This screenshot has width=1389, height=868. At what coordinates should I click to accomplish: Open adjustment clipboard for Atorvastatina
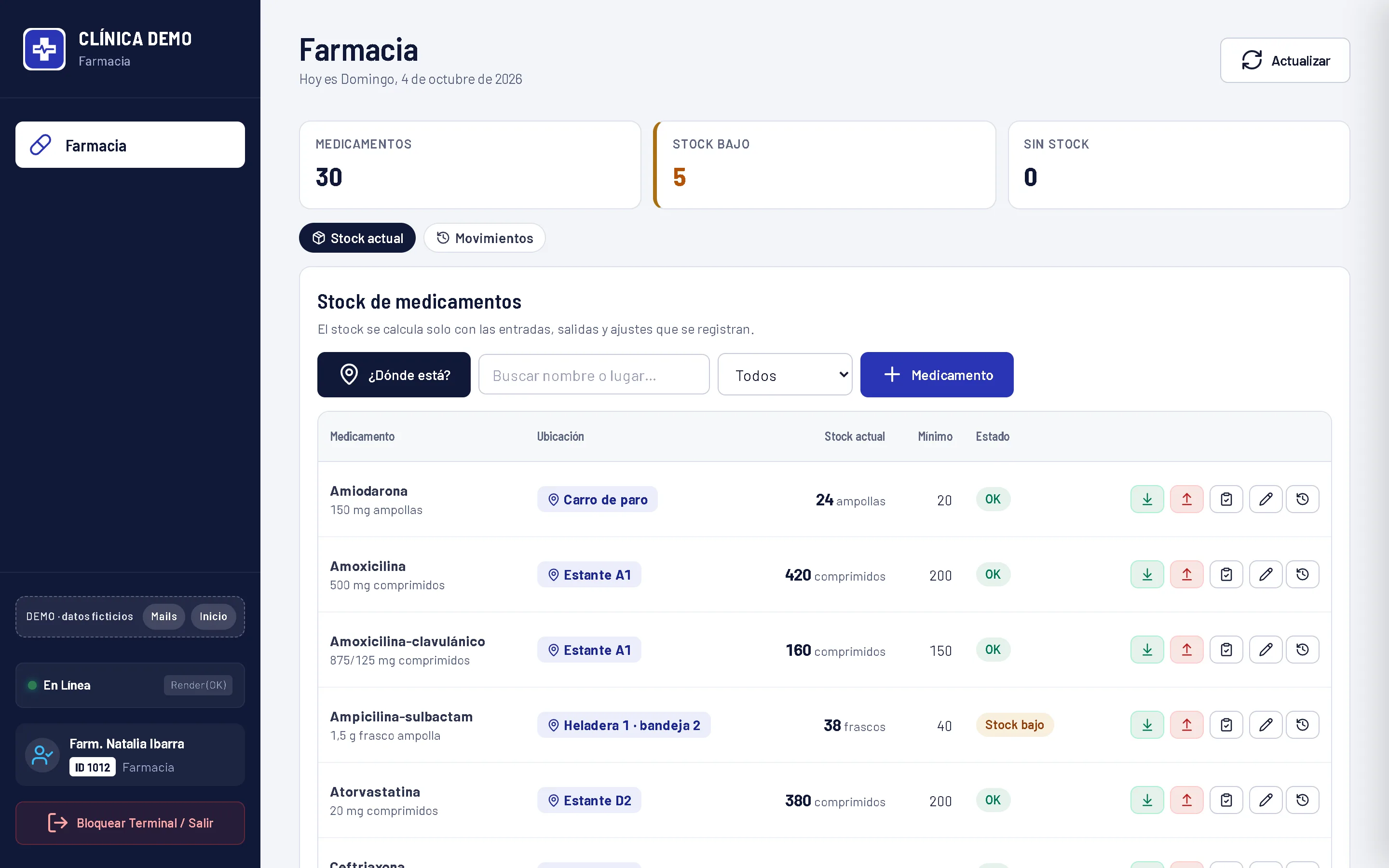(x=1226, y=800)
